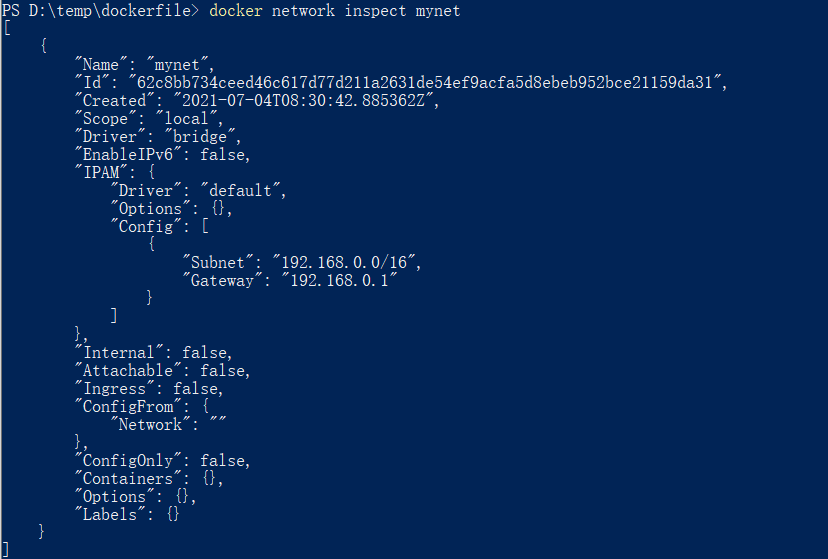Click the Gateway 192.168.0.1 value
This screenshot has height=559, width=828.
click(339, 280)
